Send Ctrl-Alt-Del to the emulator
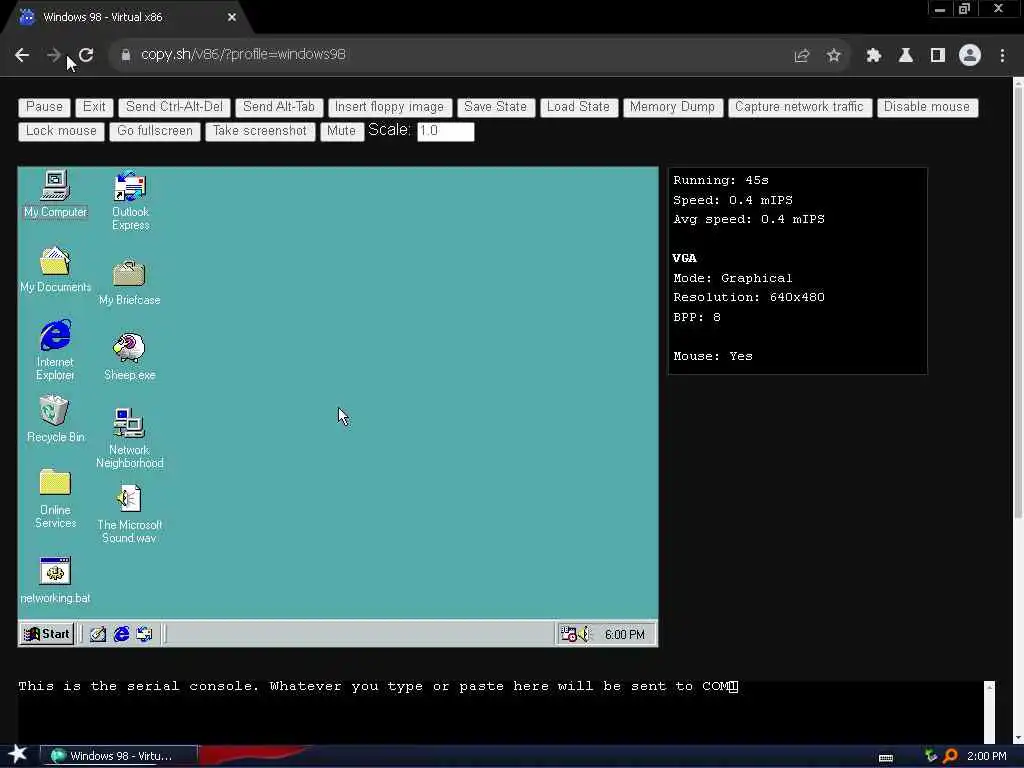 tap(174, 107)
